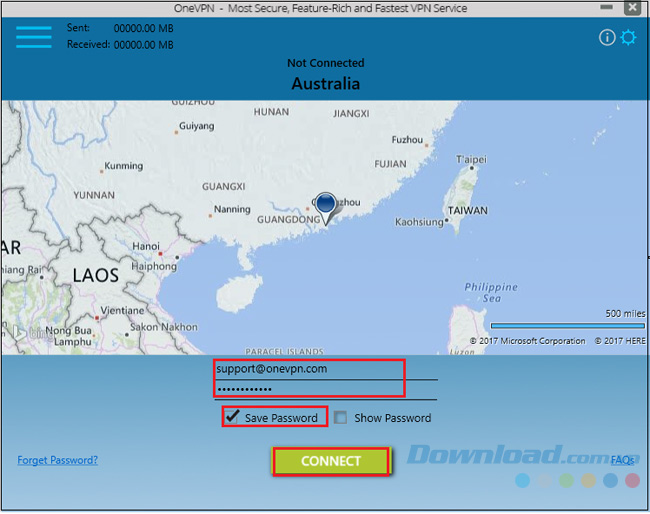Click the Not Connected status text
The width and height of the screenshot is (650, 514).
(325, 63)
